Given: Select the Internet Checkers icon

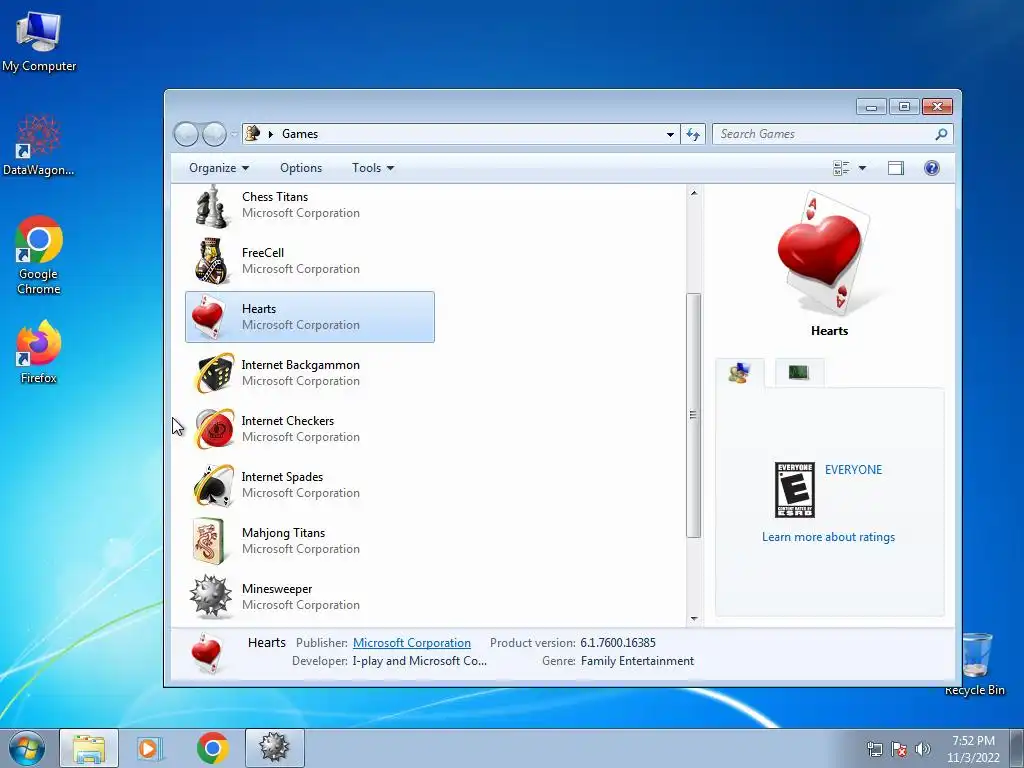Looking at the screenshot, I should click(214, 429).
